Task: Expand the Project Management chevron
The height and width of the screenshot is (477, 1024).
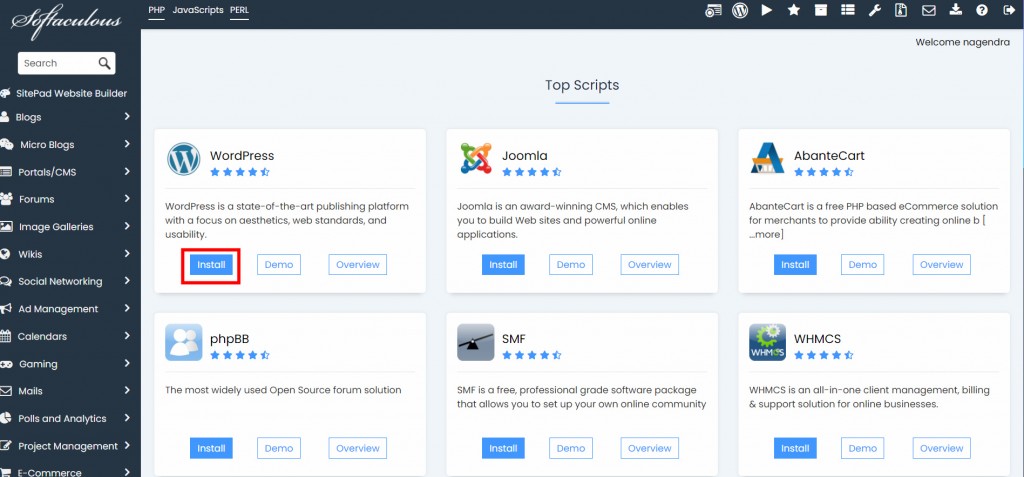Action: tap(127, 445)
